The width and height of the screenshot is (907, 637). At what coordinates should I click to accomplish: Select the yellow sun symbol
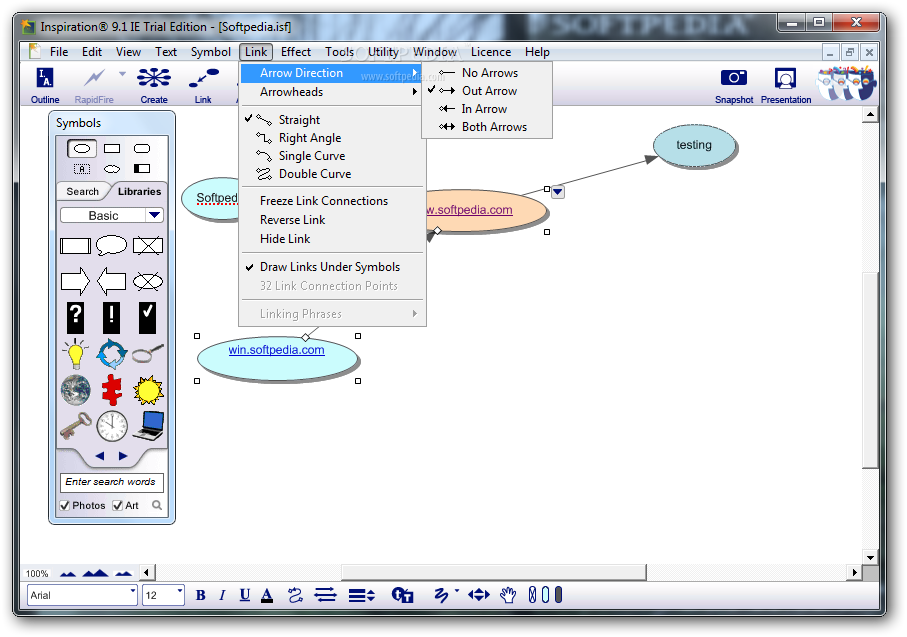click(x=148, y=390)
